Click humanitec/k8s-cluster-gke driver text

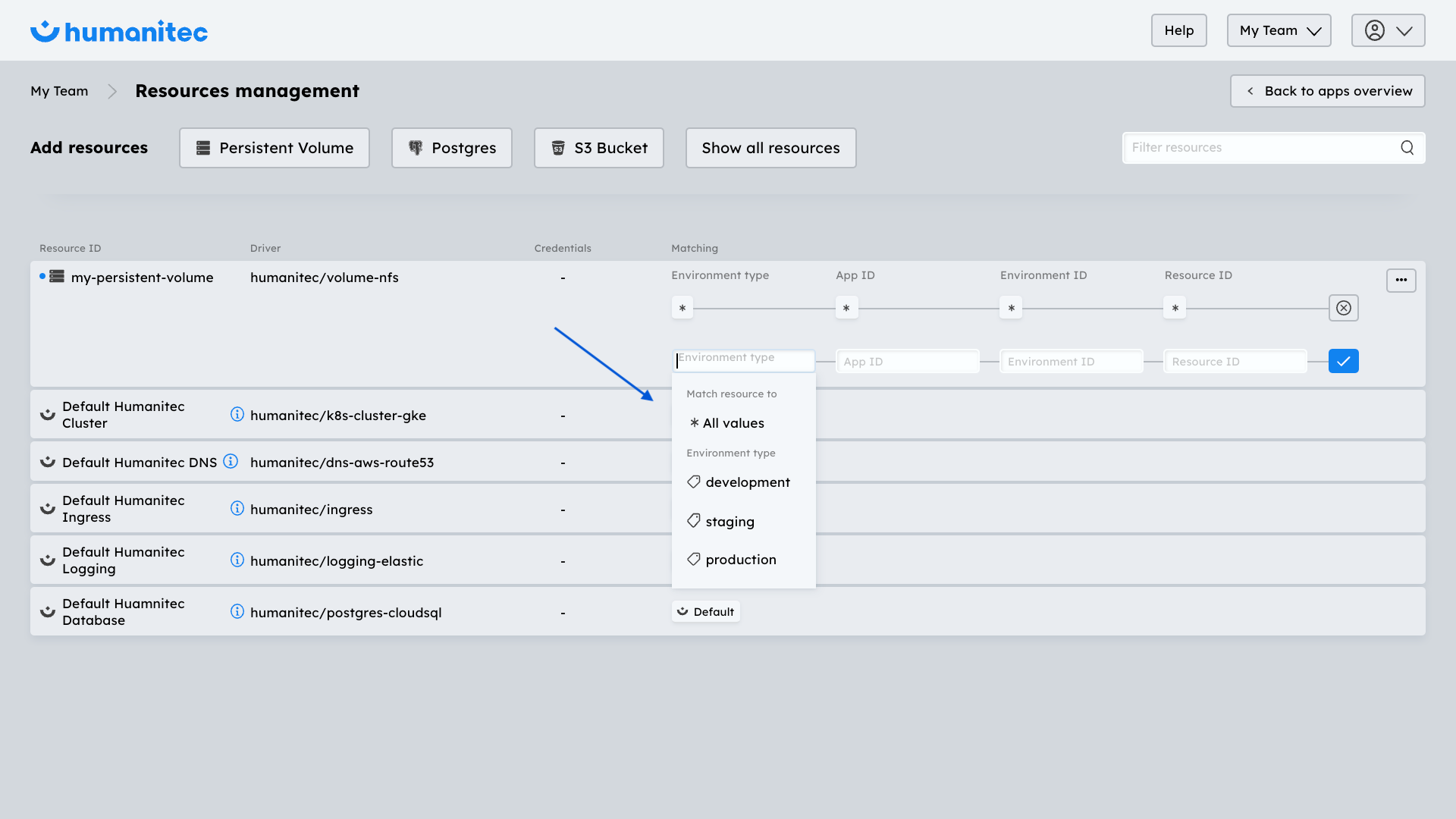coord(338,416)
